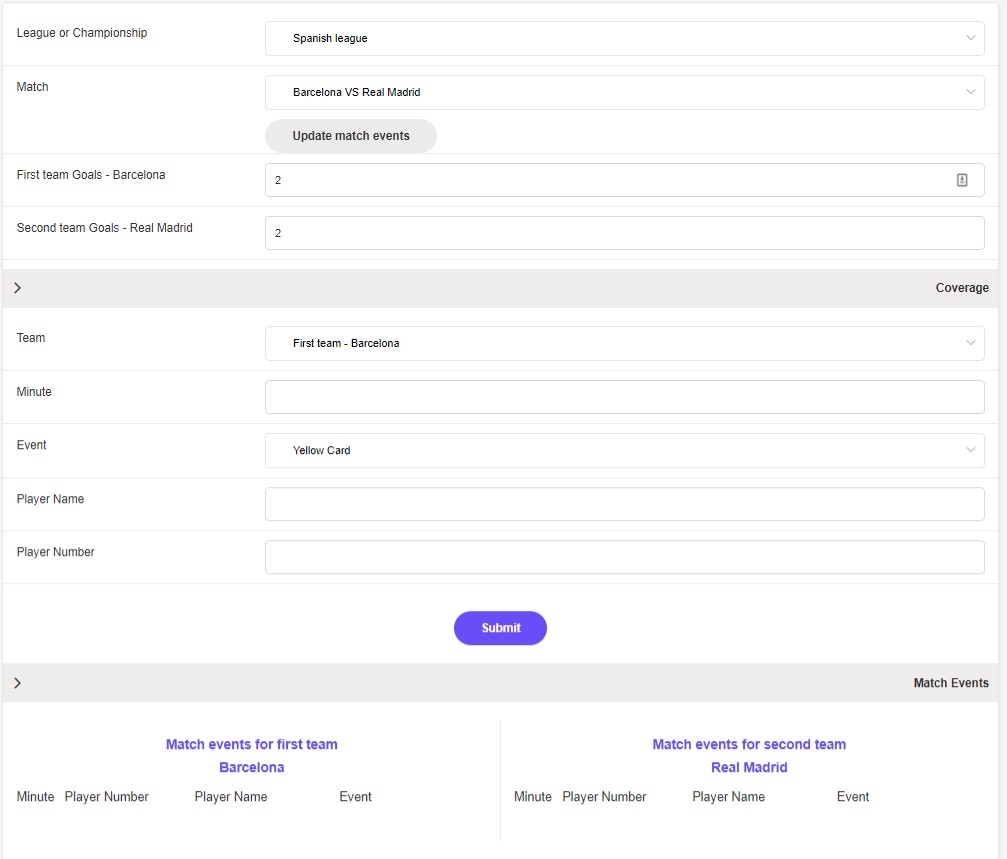Viewport: 1007px width, 859px height.
Task: Click the purple Barcelona team heading
Action: (x=252, y=767)
